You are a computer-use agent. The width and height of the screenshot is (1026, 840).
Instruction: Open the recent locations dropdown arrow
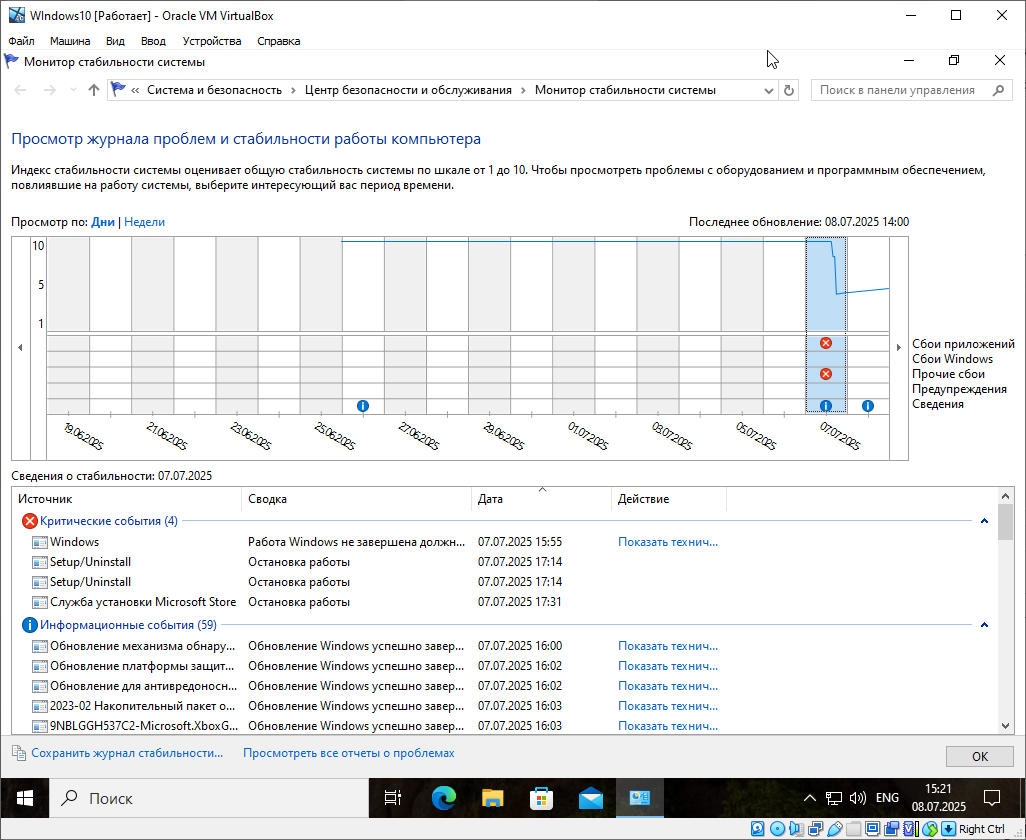click(x=73, y=90)
